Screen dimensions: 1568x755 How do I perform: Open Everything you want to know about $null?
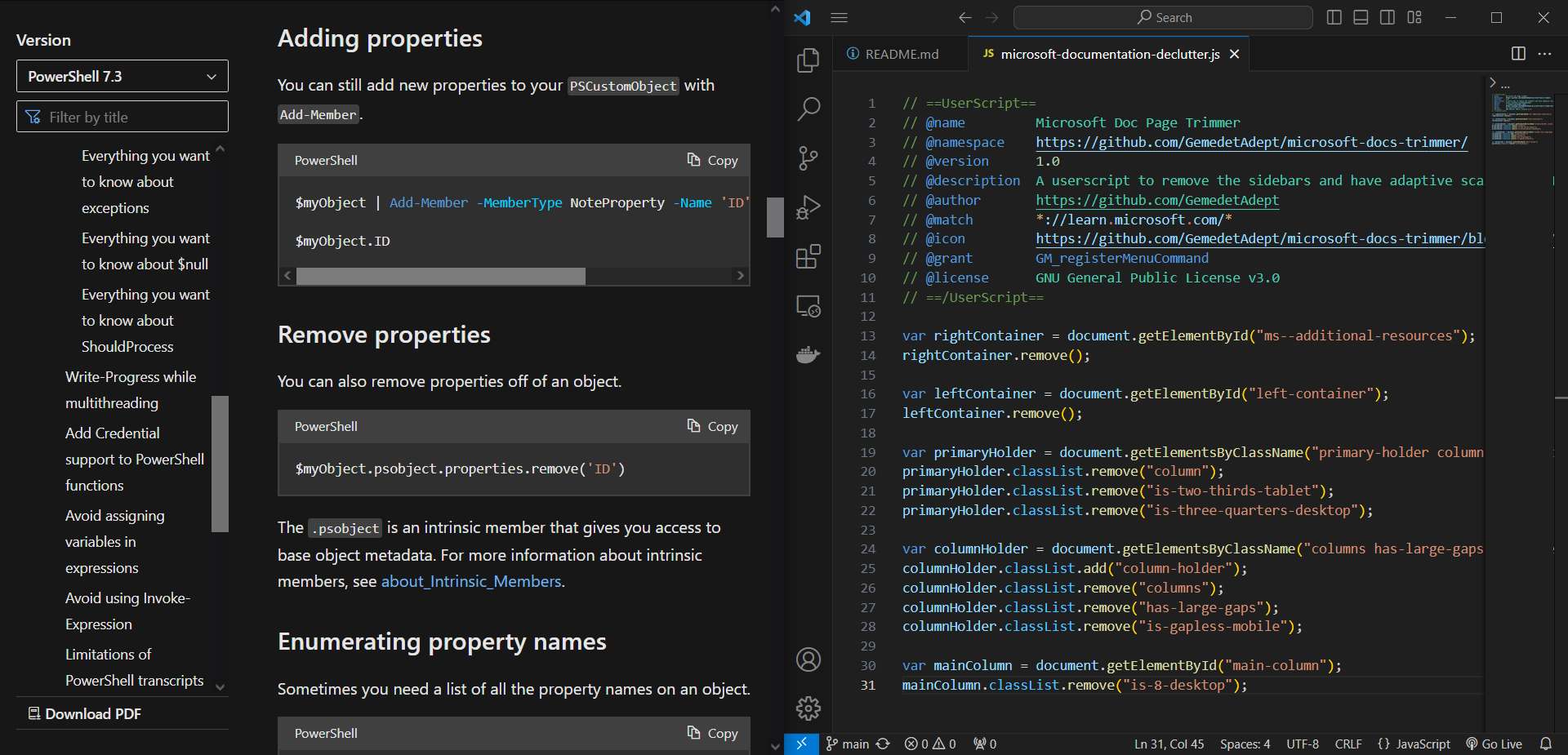[145, 251]
